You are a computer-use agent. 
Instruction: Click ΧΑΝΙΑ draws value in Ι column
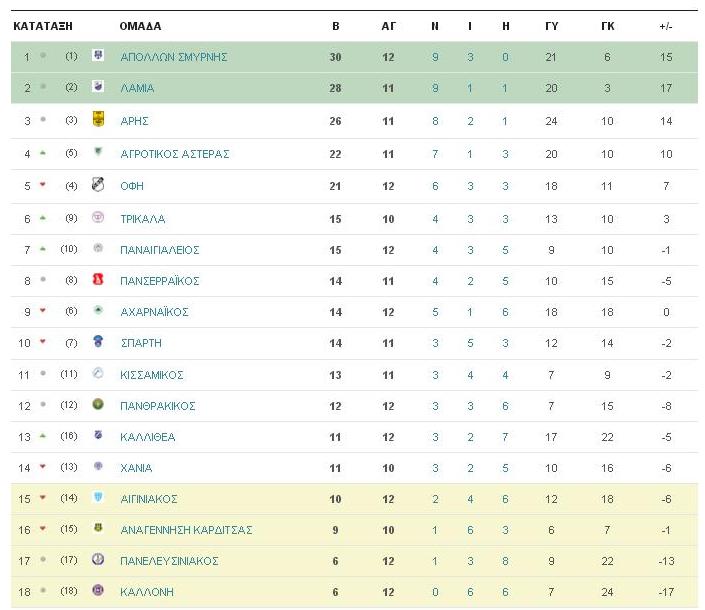click(x=470, y=468)
